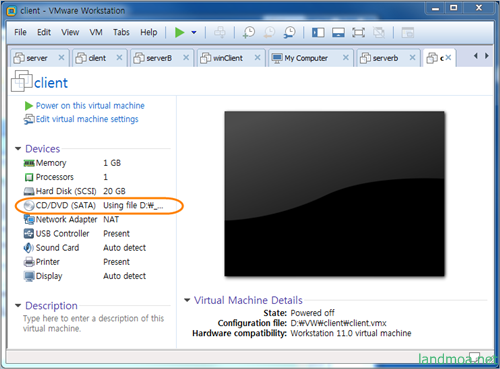Open the snapshot manager icon
The width and height of the screenshot is (500, 369).
pyautogui.click(x=289, y=32)
